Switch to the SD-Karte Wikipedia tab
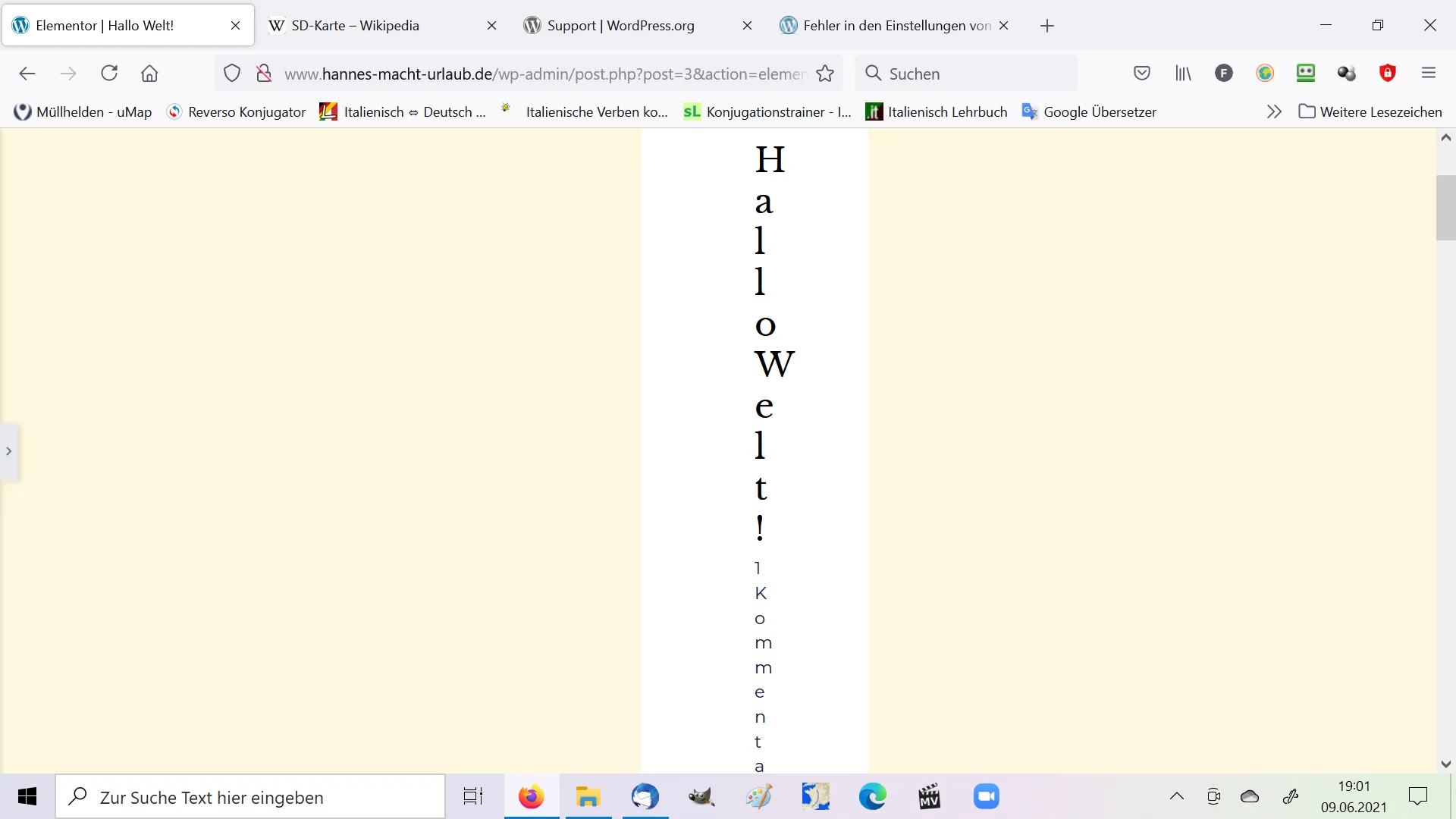 coord(382,26)
